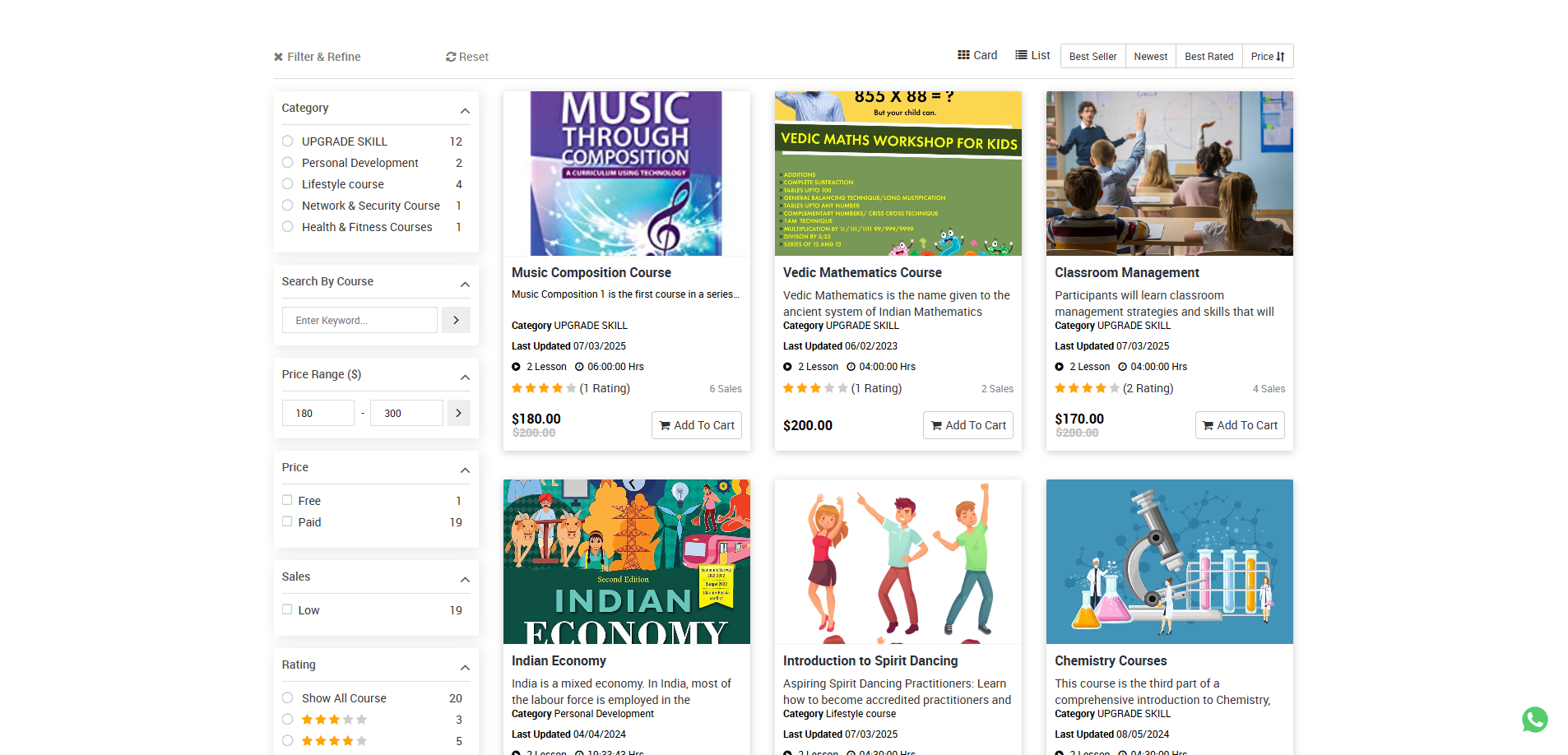Collapse the Category filter panel
The width and height of the screenshot is (1568, 755).
click(465, 111)
